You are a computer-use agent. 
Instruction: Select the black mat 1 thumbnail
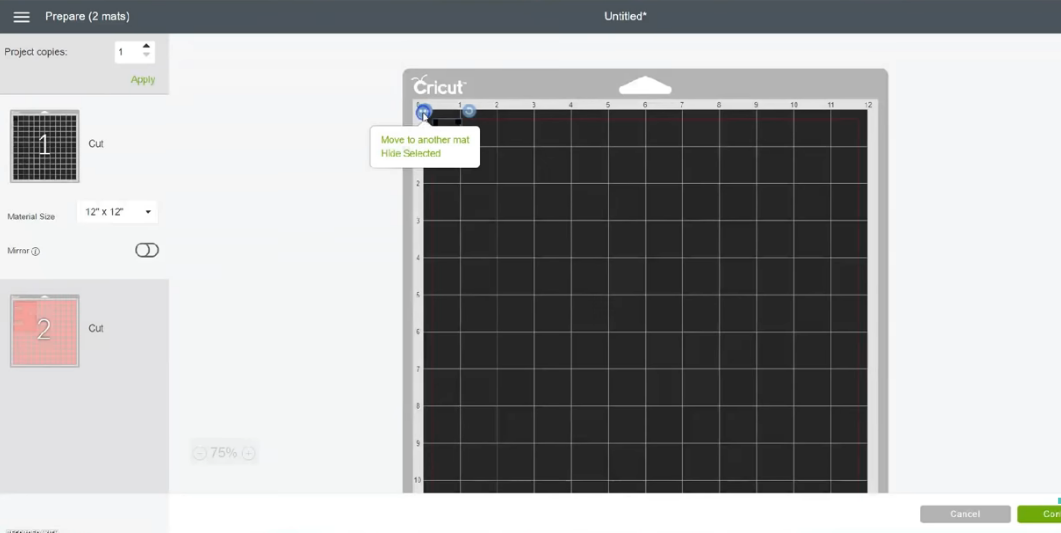[x=45, y=146]
